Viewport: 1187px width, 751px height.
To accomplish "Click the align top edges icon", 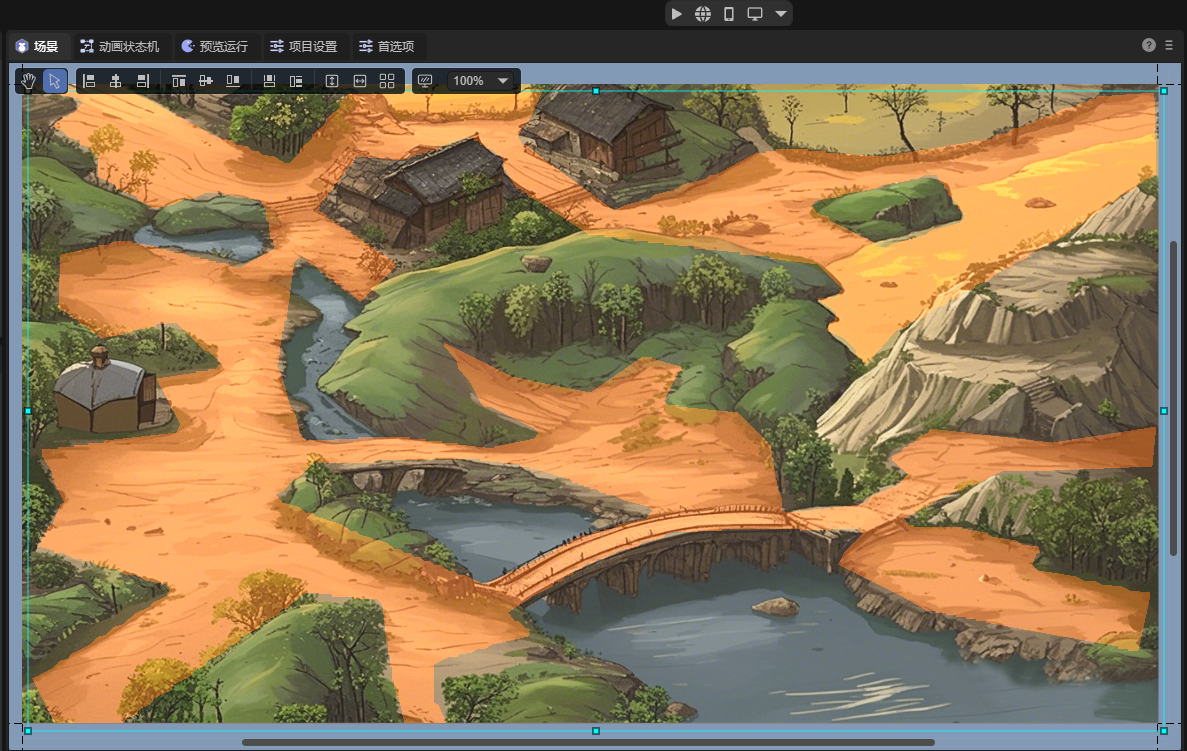I will pos(179,81).
